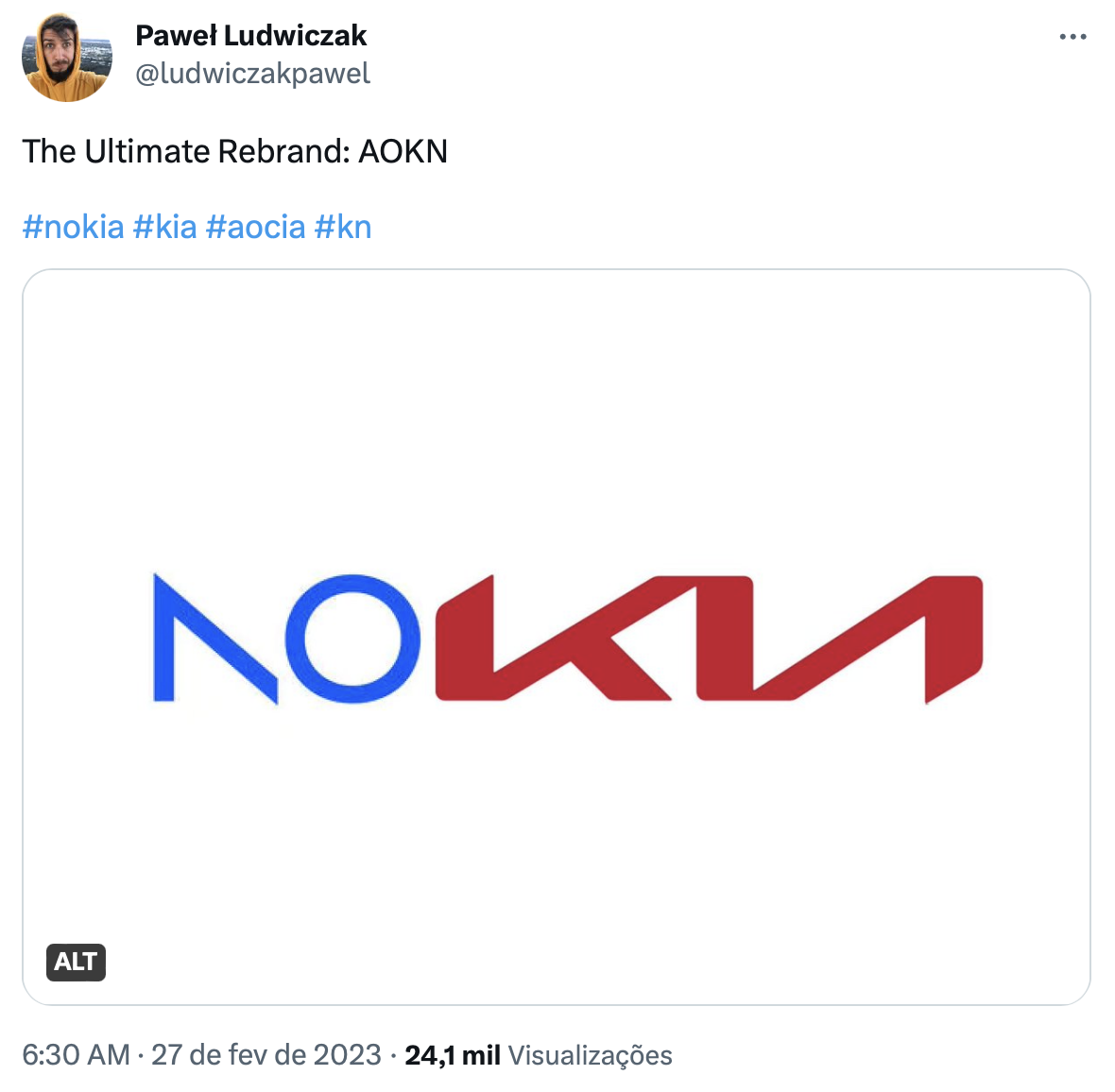Follow the #aocia hashtag link
The image size is (1115, 1092).
click(x=255, y=227)
